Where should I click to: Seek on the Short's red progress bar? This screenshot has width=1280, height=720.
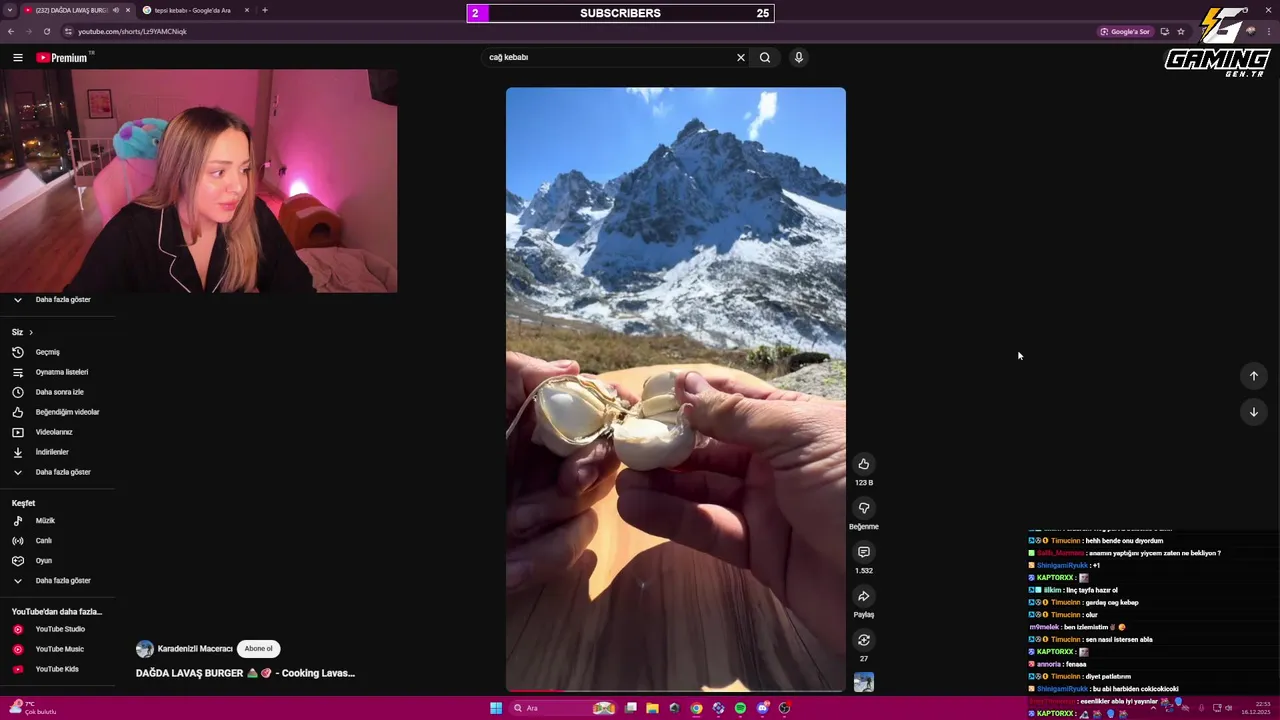(676, 690)
